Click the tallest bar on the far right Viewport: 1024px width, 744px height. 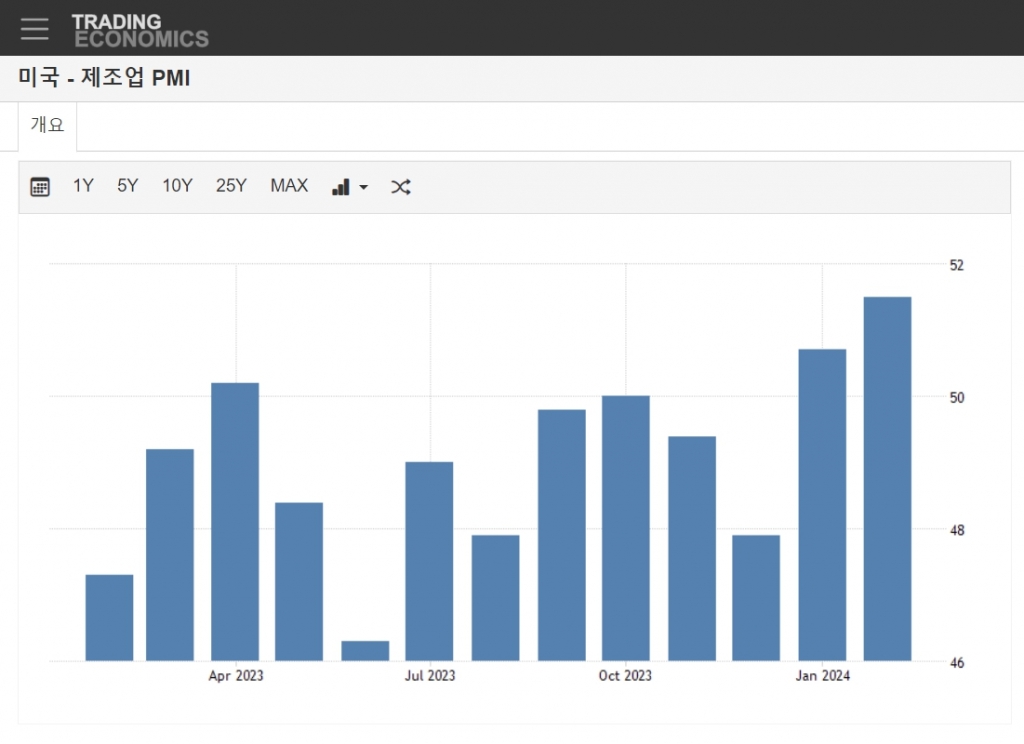pyautogui.click(x=887, y=478)
